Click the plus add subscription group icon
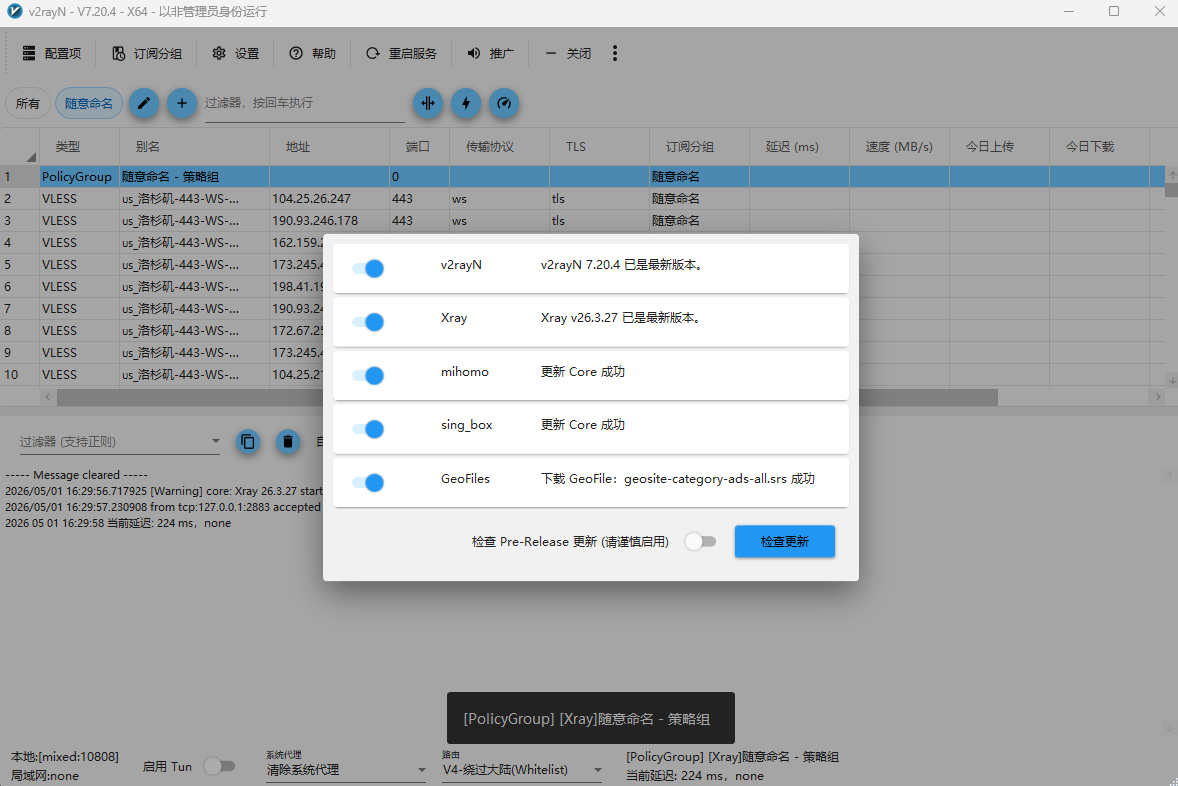This screenshot has width=1178, height=786. pyautogui.click(x=181, y=103)
